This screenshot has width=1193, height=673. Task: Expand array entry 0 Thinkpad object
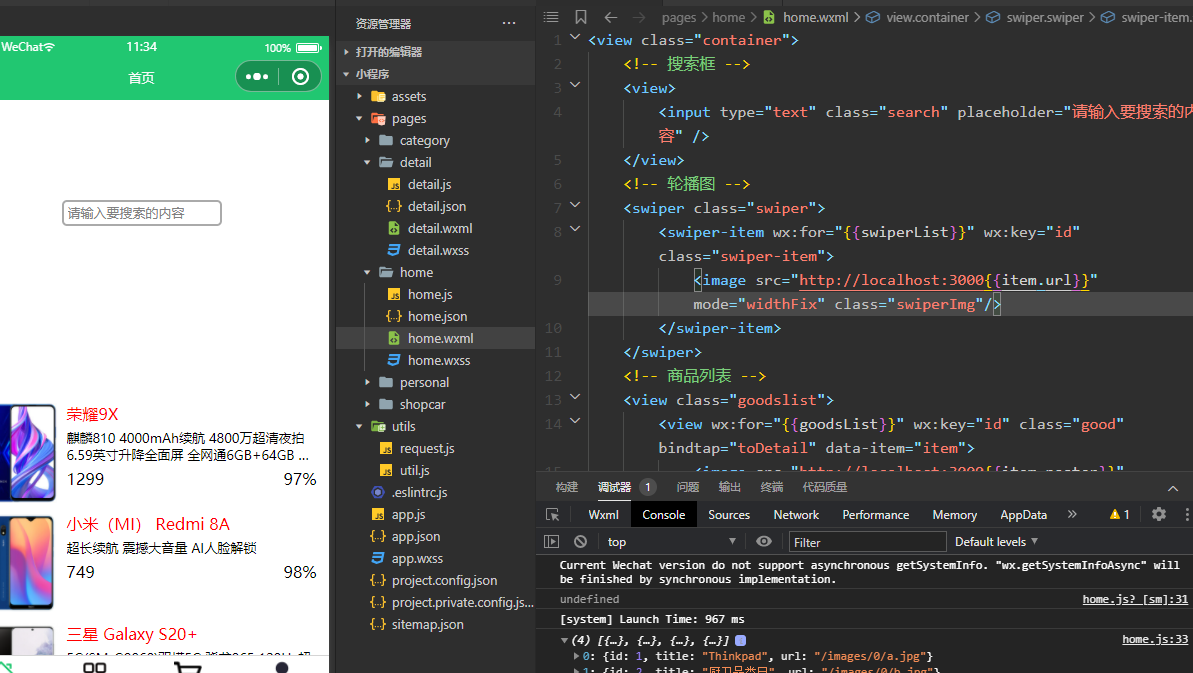coord(576,656)
